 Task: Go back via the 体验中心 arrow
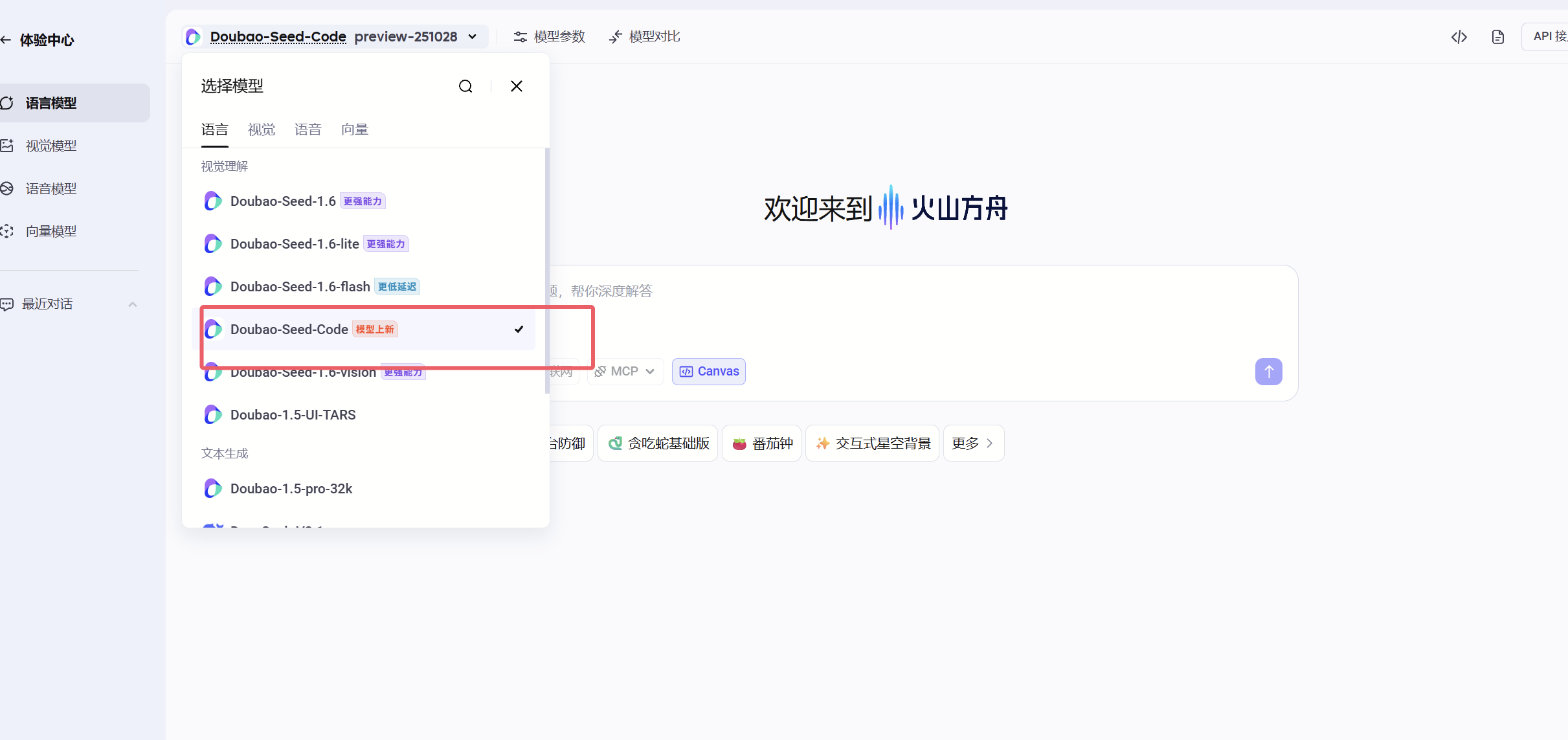[6, 40]
